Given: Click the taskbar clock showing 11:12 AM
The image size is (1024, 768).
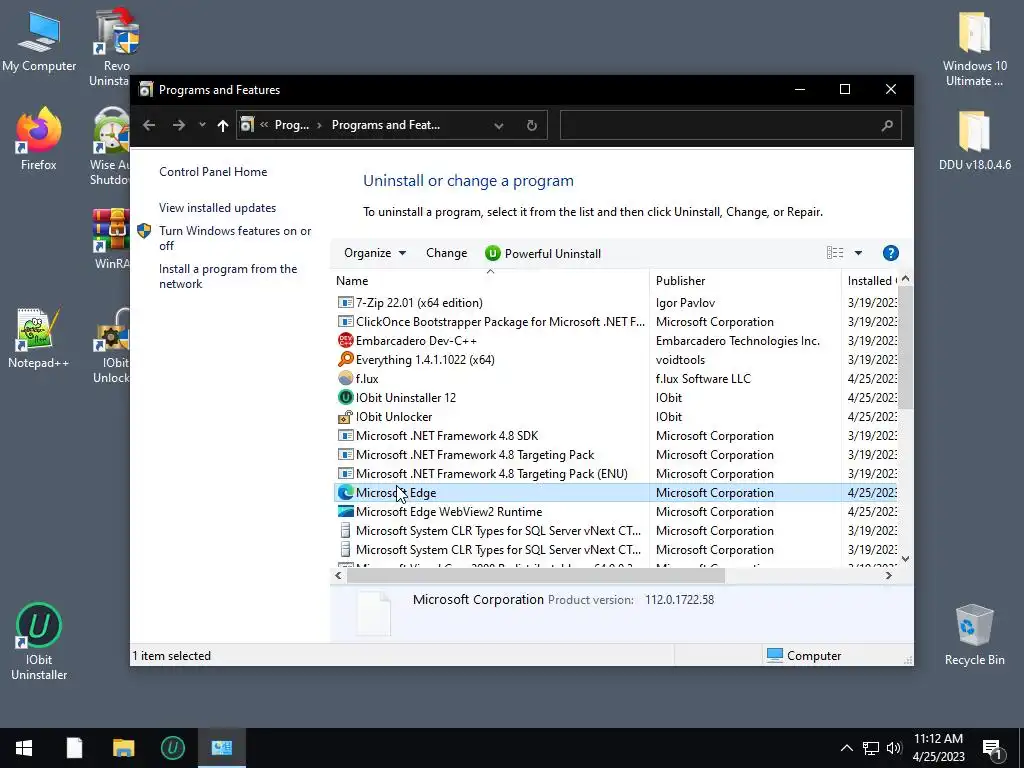Looking at the screenshot, I should [938, 748].
